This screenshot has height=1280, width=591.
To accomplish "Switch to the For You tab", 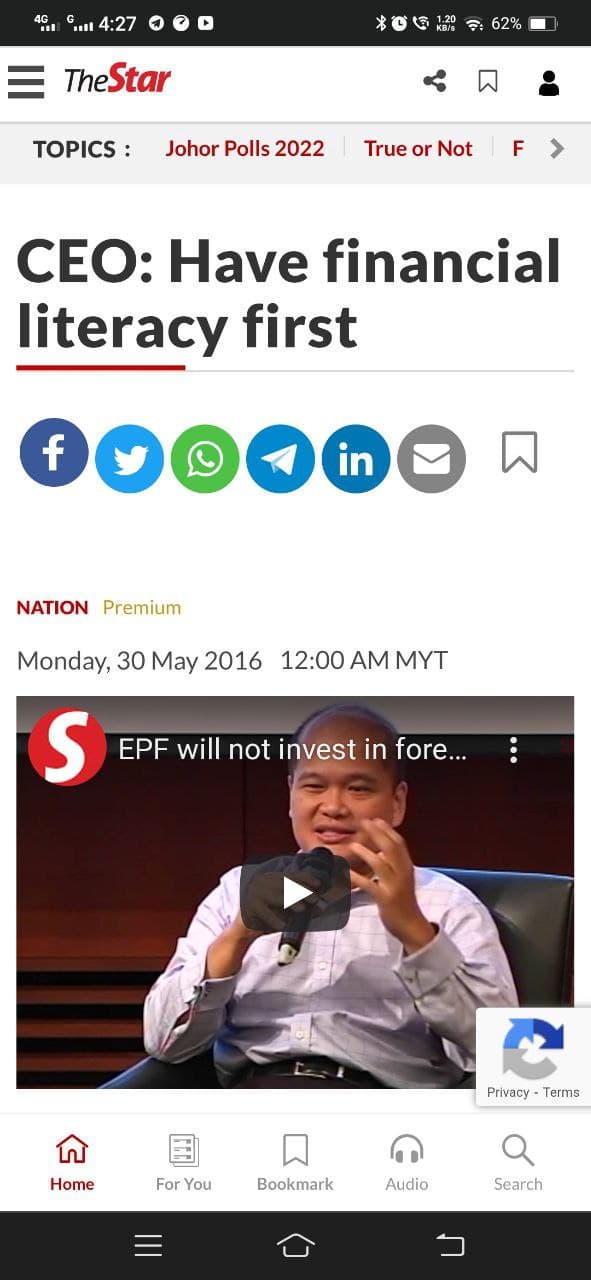I will click(x=184, y=1163).
